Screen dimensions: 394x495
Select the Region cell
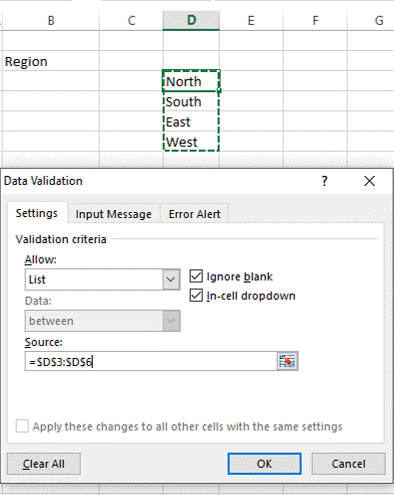click(x=51, y=61)
